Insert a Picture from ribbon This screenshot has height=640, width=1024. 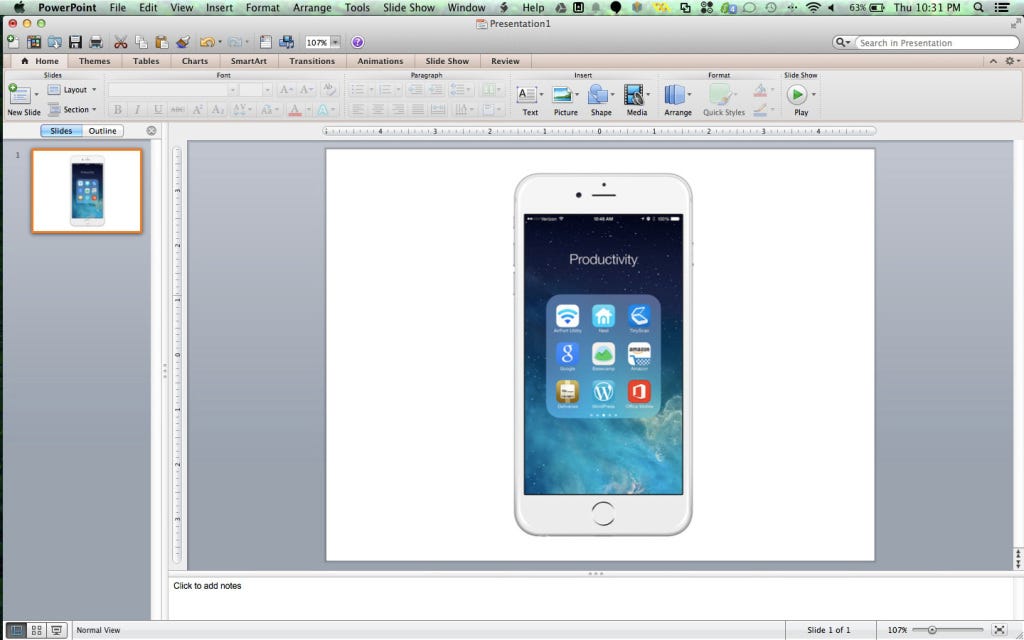(x=562, y=95)
